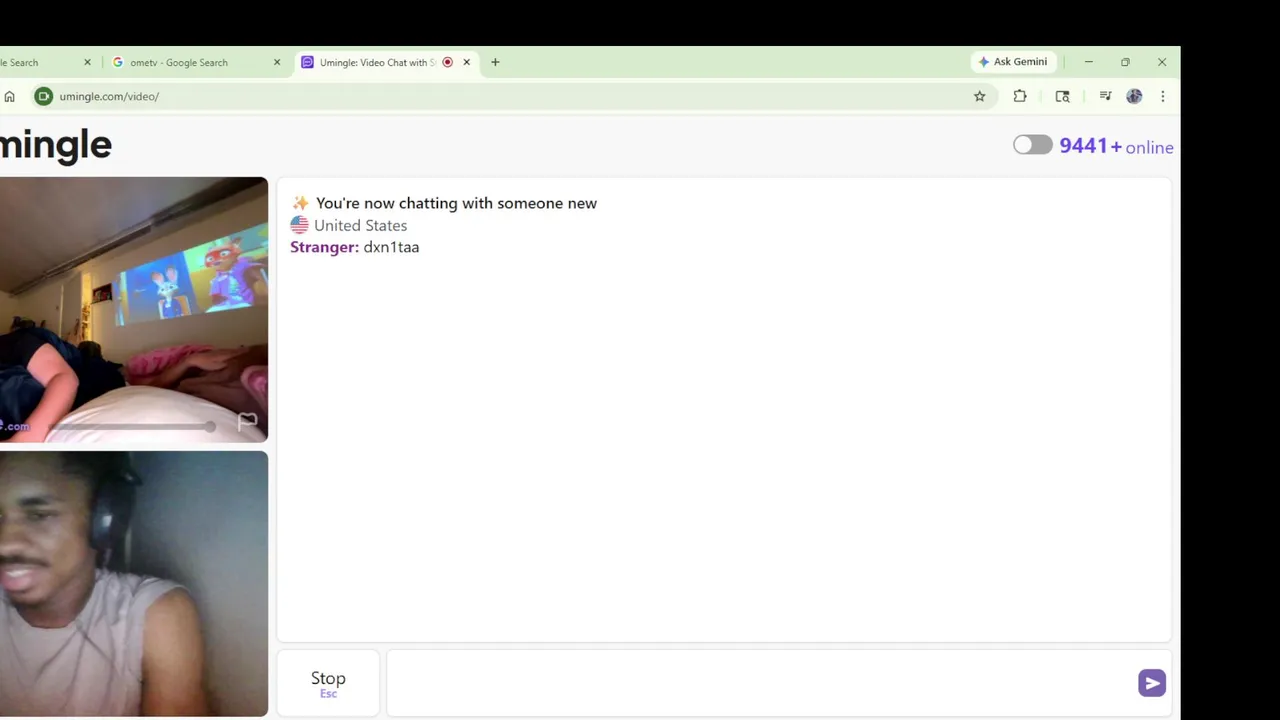Click the tab recording indicator dot

click(x=447, y=62)
